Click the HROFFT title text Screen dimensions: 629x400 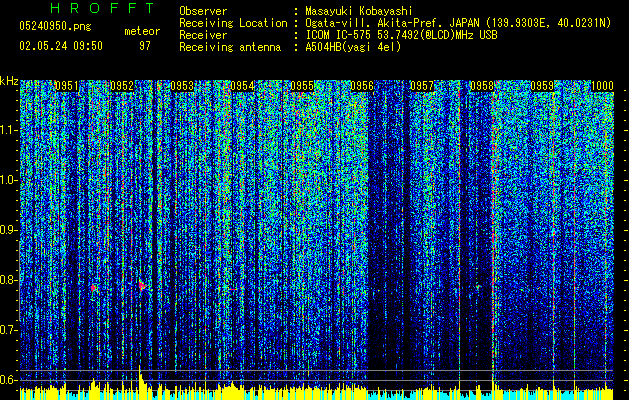[102, 8]
